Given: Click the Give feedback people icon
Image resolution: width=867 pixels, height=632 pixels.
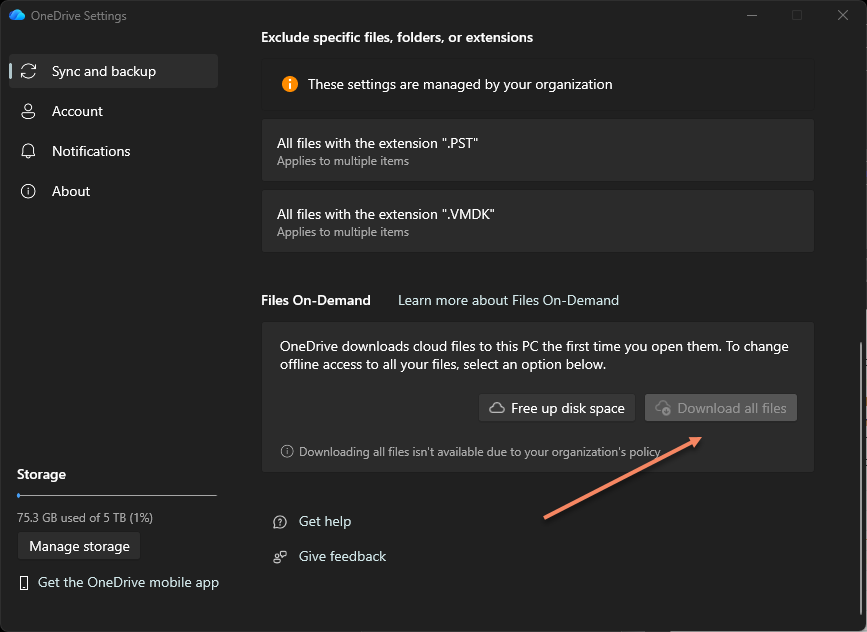Looking at the screenshot, I should point(280,557).
